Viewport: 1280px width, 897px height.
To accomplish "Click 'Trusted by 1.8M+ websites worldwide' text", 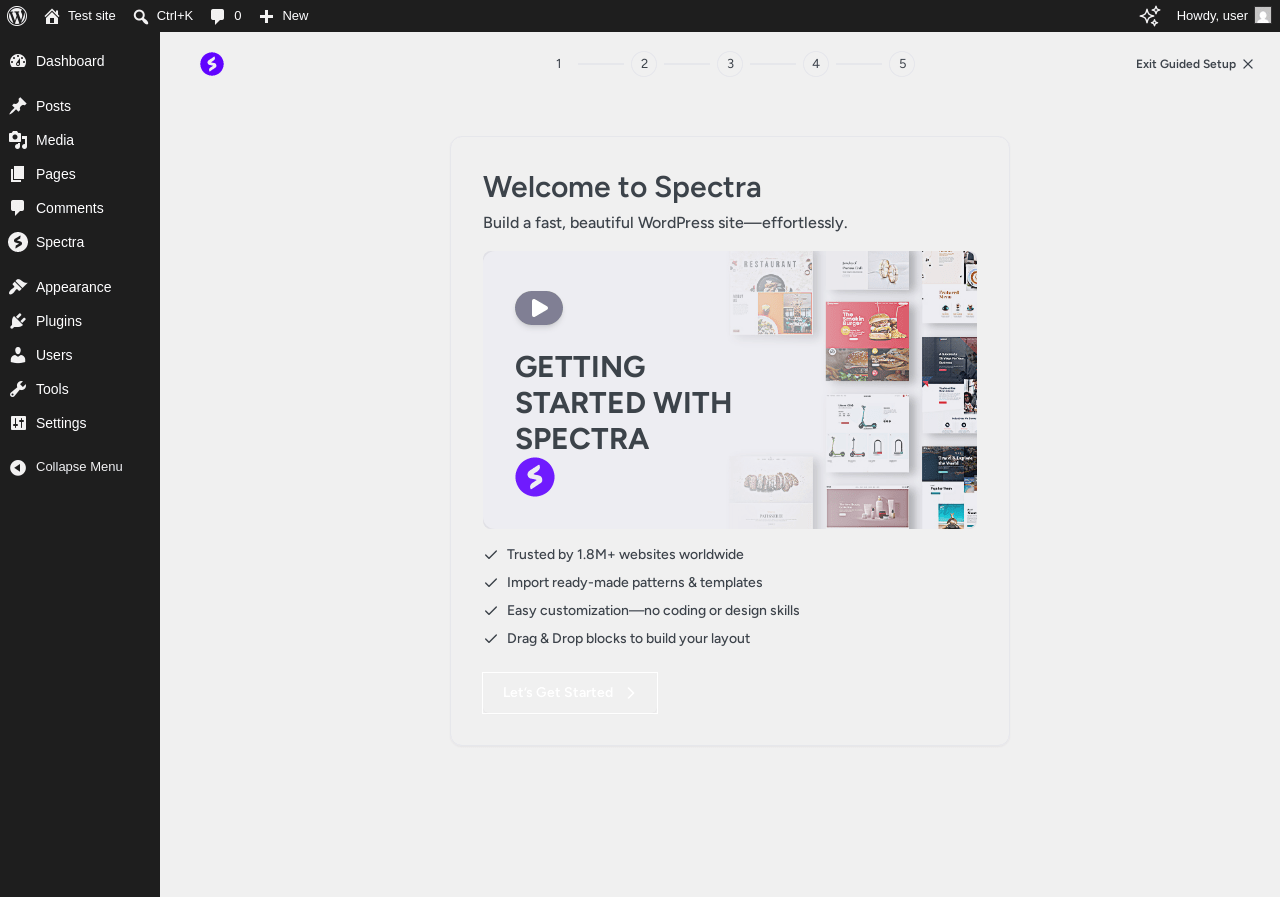I will (625, 555).
